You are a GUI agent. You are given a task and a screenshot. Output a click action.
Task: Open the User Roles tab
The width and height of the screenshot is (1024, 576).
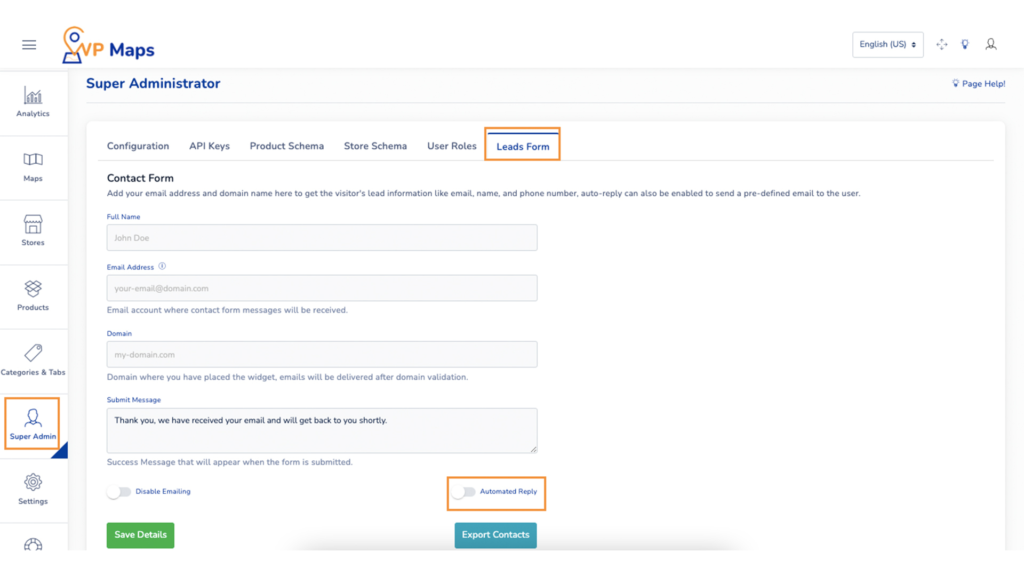[451, 146]
